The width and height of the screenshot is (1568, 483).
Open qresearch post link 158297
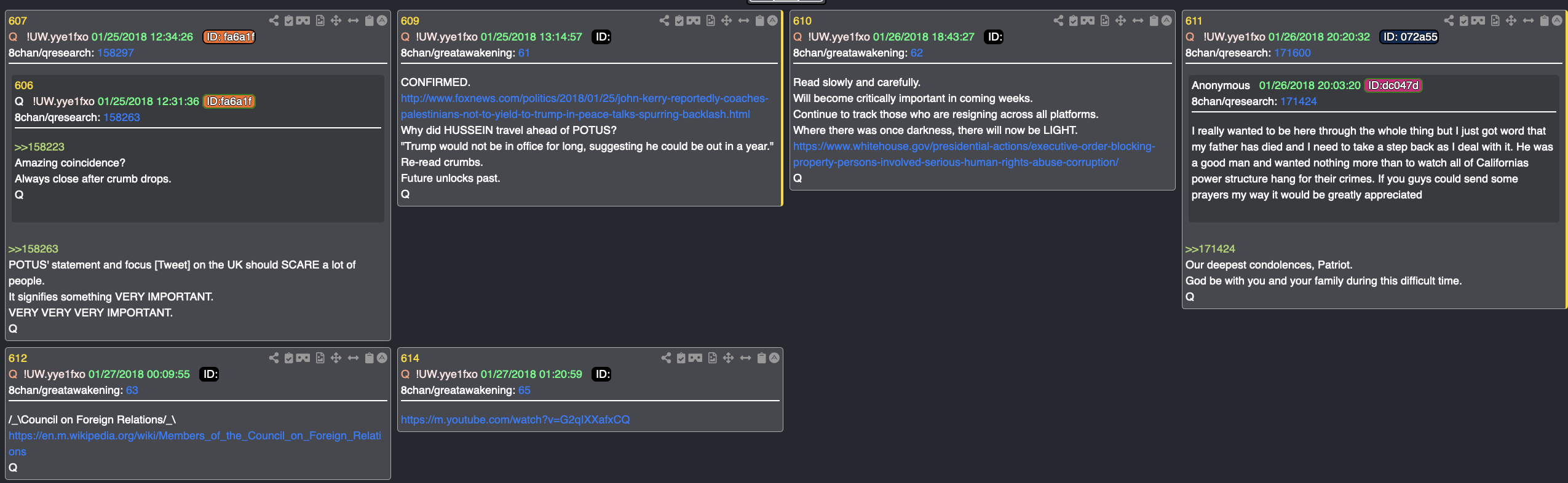click(116, 53)
